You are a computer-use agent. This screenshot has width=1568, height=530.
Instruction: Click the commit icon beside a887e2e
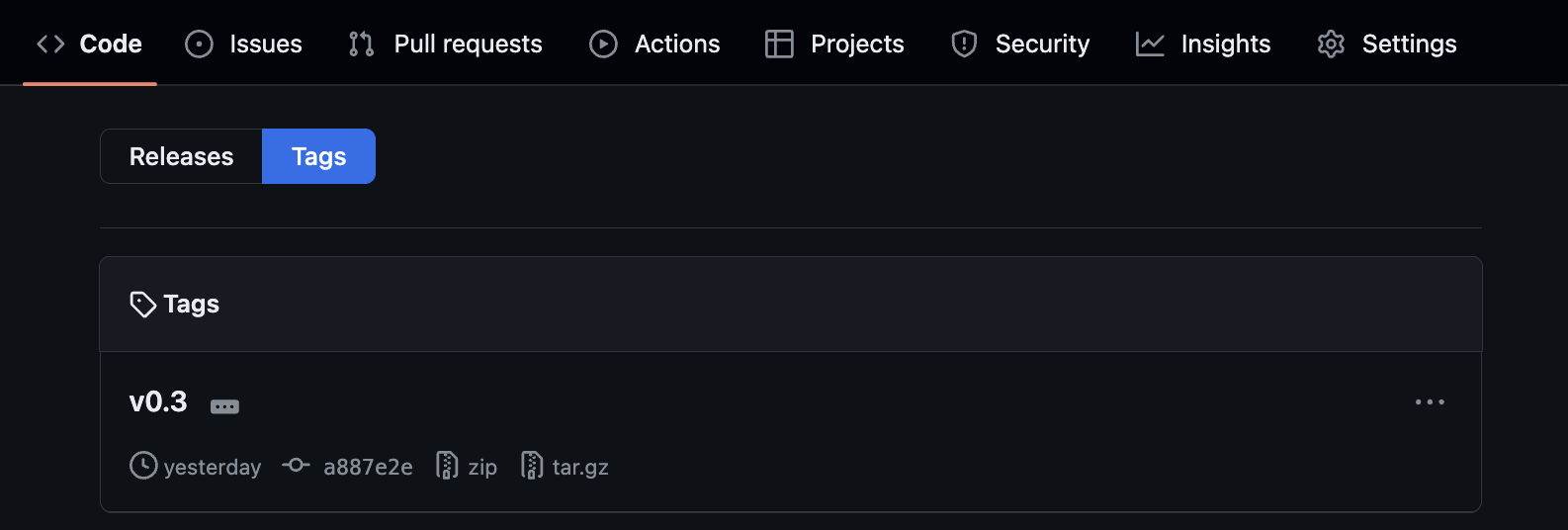pyautogui.click(x=296, y=465)
